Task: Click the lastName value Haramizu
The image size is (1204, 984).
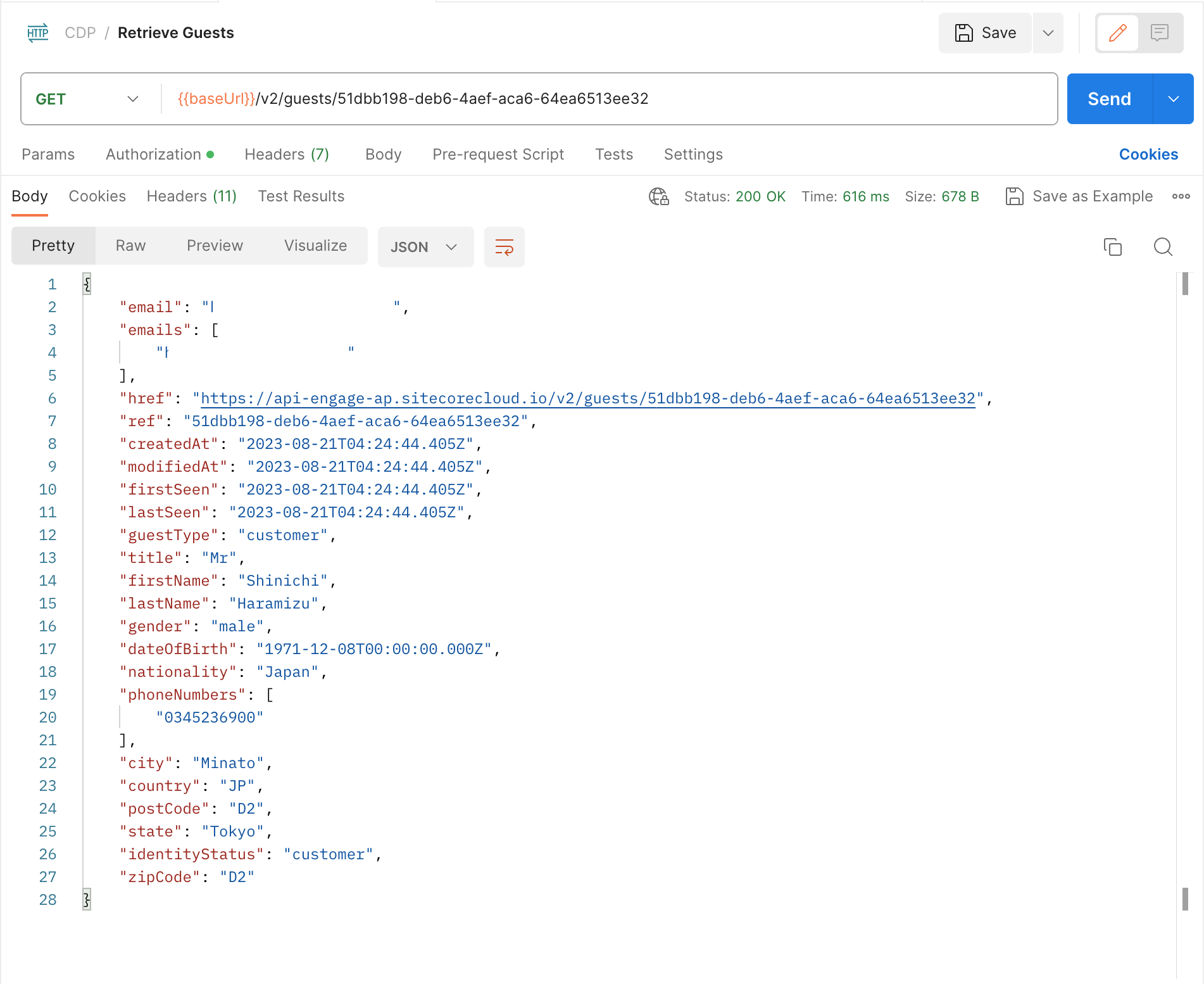Action: tap(273, 603)
